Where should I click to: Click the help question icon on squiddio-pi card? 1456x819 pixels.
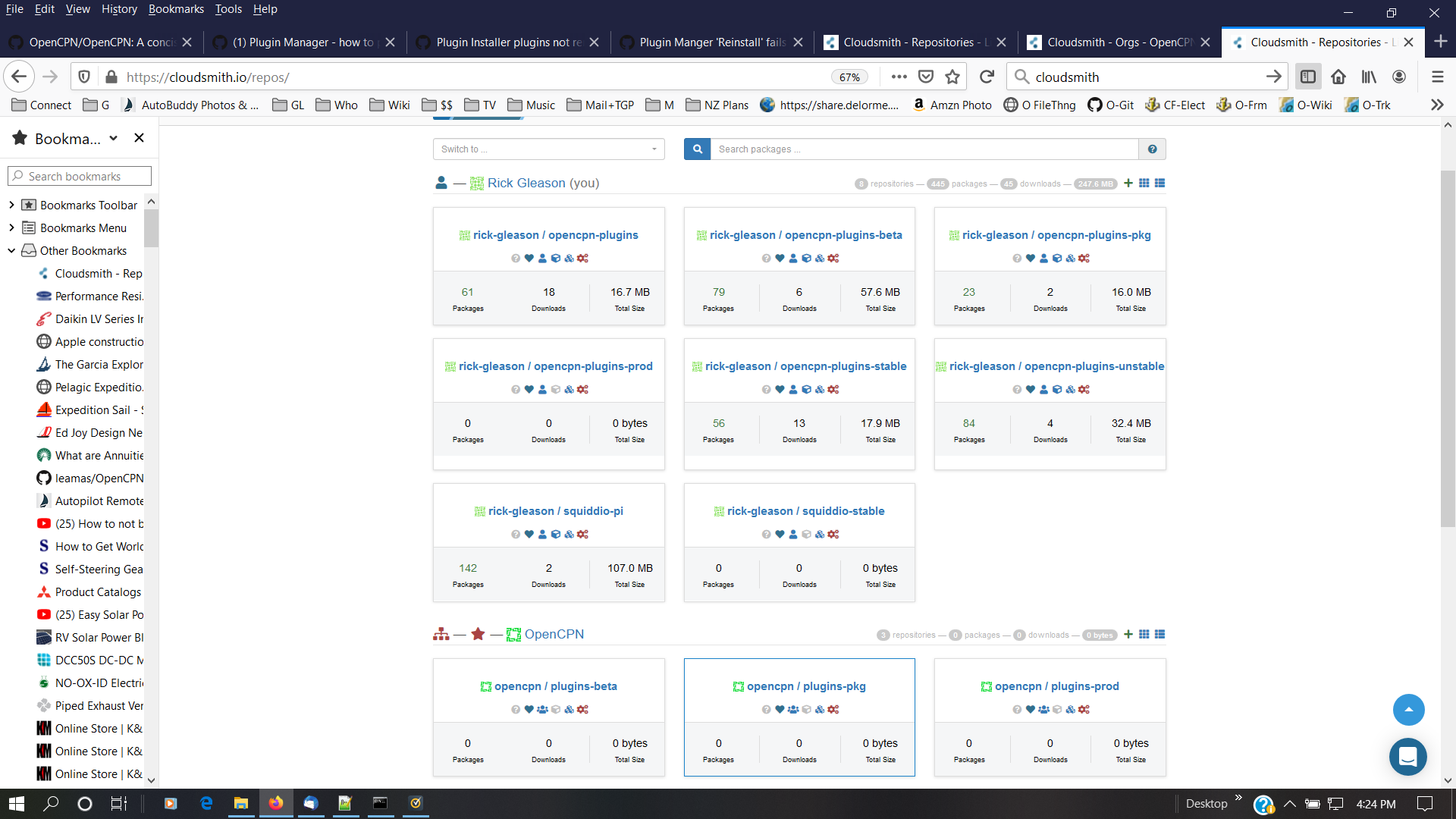[516, 535]
